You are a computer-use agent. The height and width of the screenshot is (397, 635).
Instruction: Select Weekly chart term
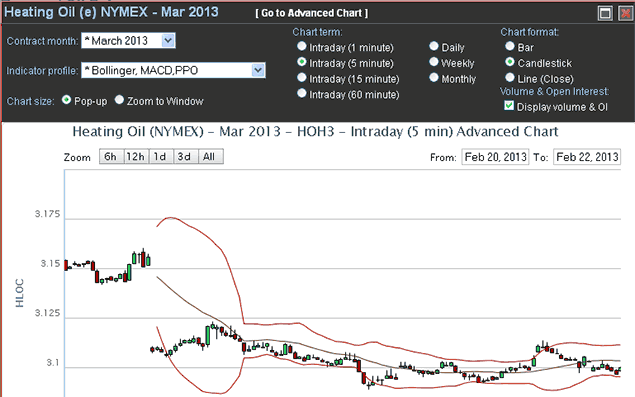[434, 62]
